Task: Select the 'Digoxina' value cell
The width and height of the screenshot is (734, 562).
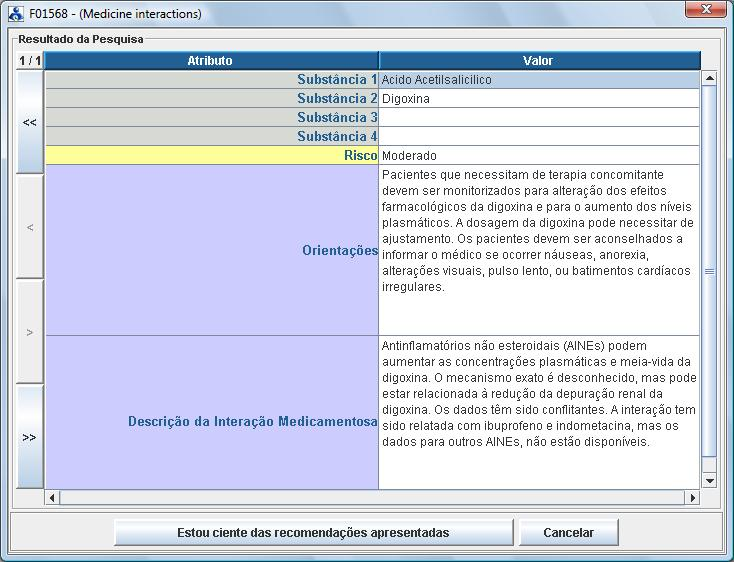Action: pos(539,99)
